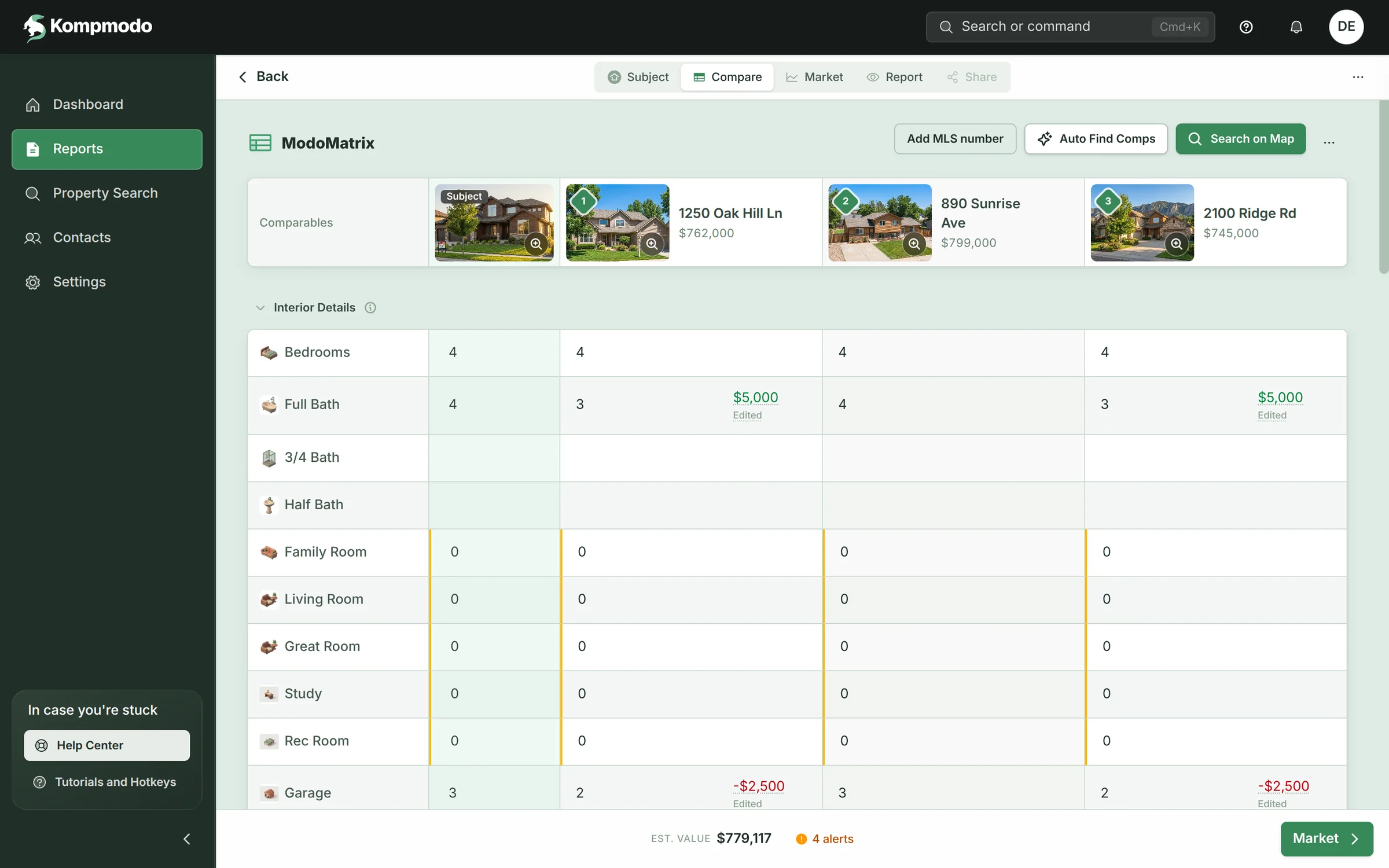Open the help question mark icon
The image size is (1389, 868).
click(1246, 27)
